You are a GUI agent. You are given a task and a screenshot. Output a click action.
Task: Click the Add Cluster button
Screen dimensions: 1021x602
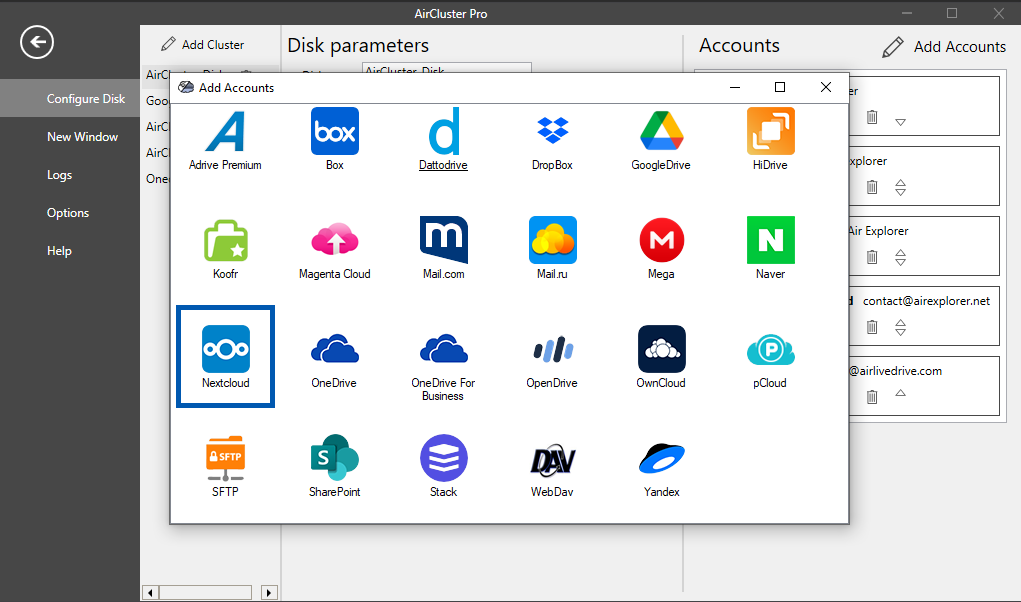click(x=203, y=44)
